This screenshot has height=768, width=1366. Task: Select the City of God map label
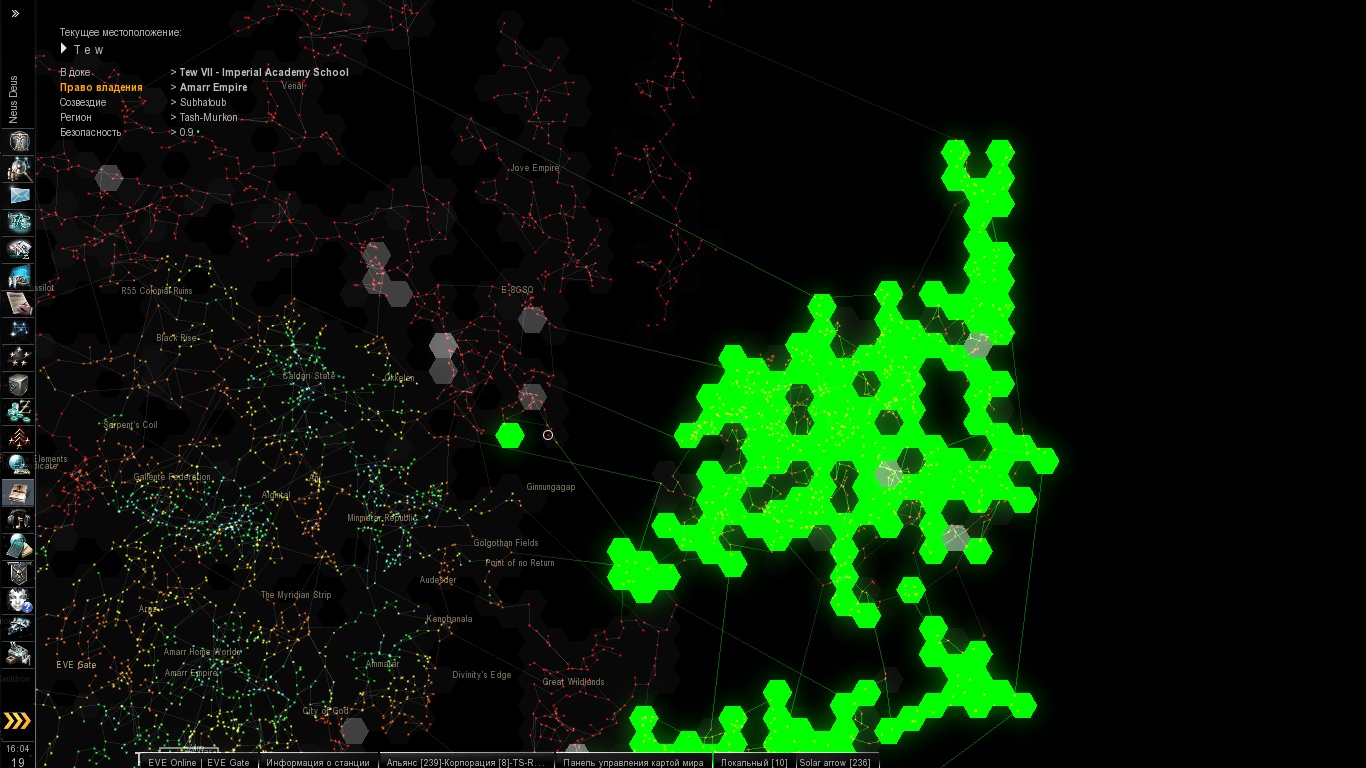[326, 711]
